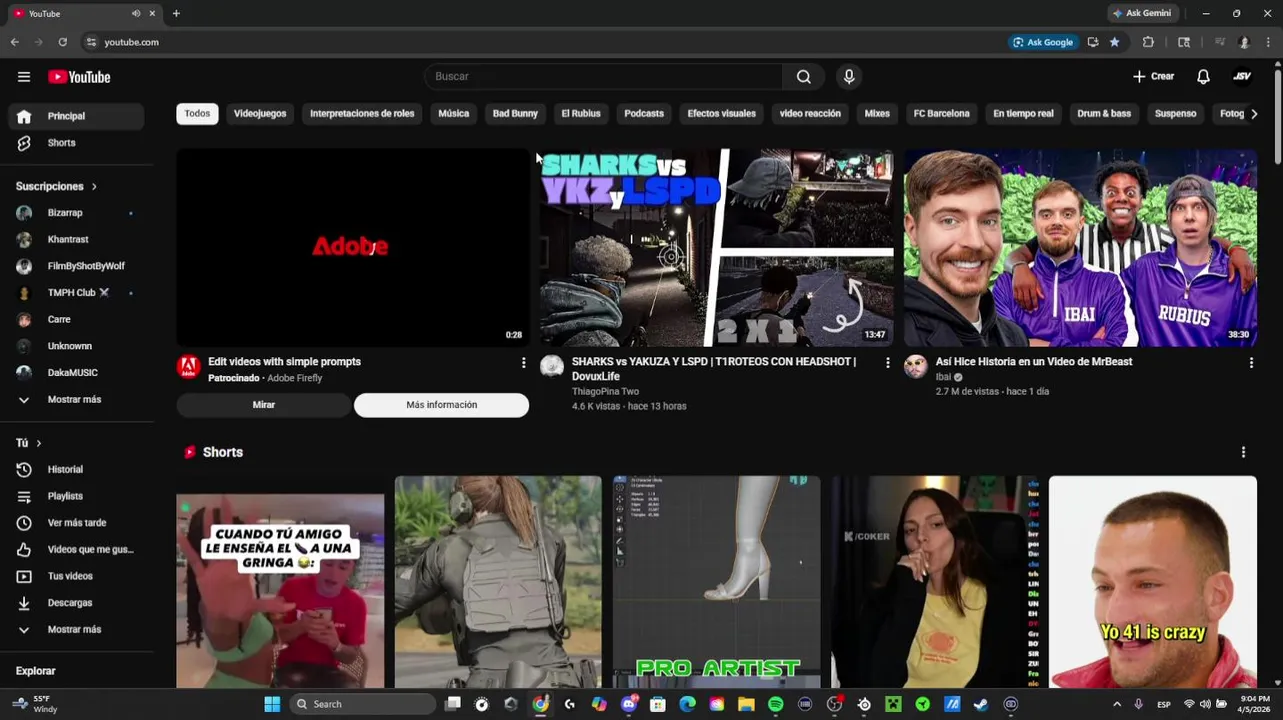Screen dimensions: 1283x720
Task: Click the Mirar button on the ad
Action: (264, 405)
